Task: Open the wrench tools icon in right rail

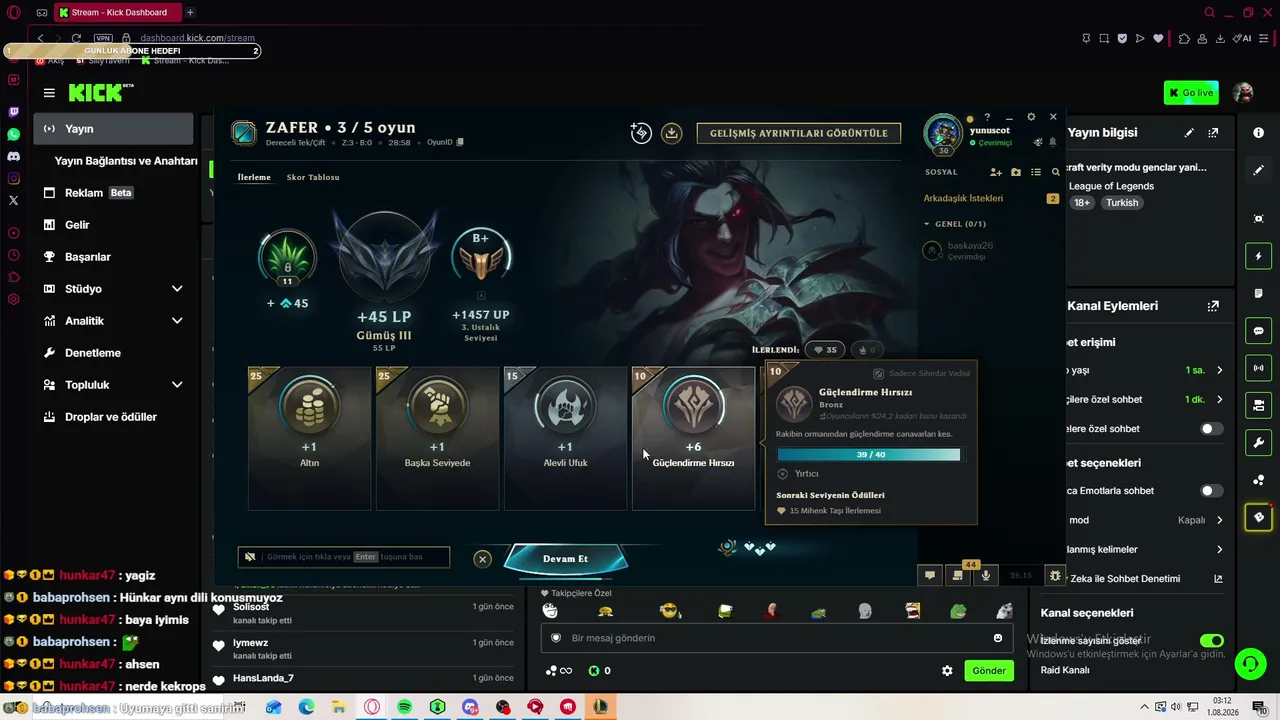Action: (x=1259, y=443)
